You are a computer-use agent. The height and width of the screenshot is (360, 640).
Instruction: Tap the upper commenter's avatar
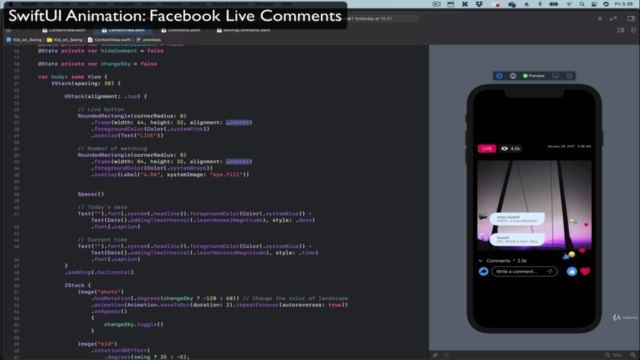(x=483, y=217)
